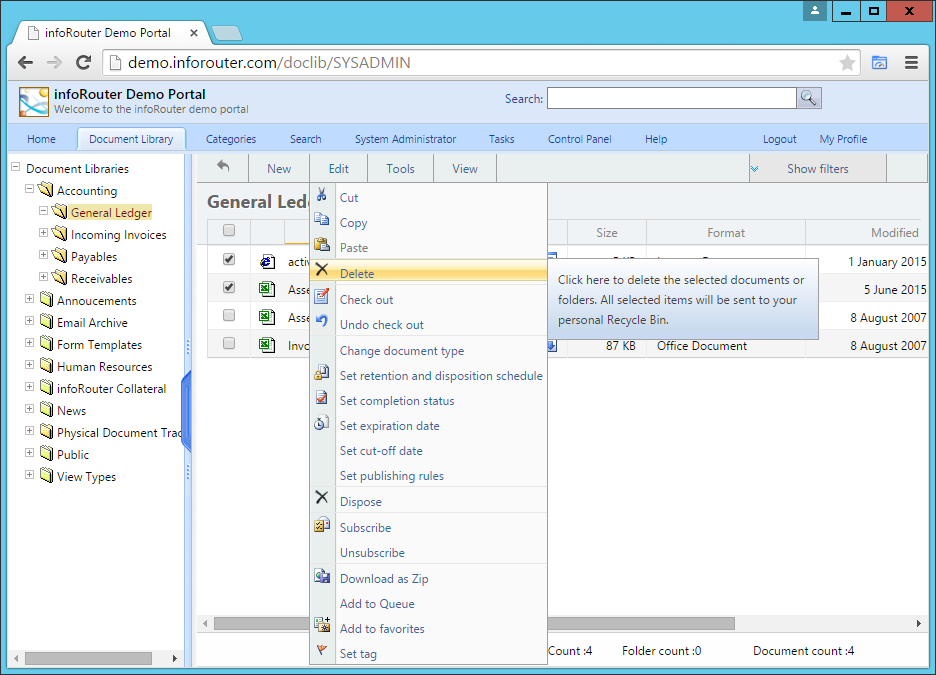The height and width of the screenshot is (675, 936).
Task: Click the Add to favorites star icon
Action: tap(322, 625)
